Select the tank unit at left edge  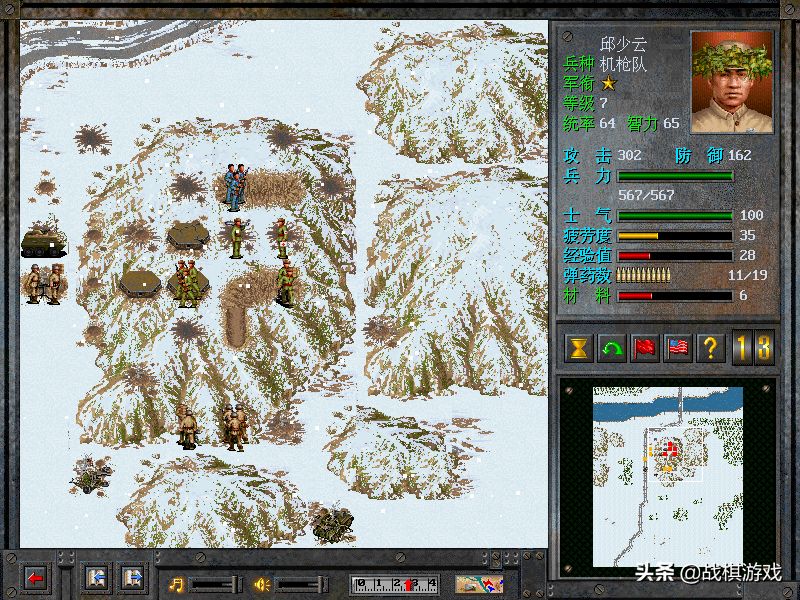click(43, 240)
